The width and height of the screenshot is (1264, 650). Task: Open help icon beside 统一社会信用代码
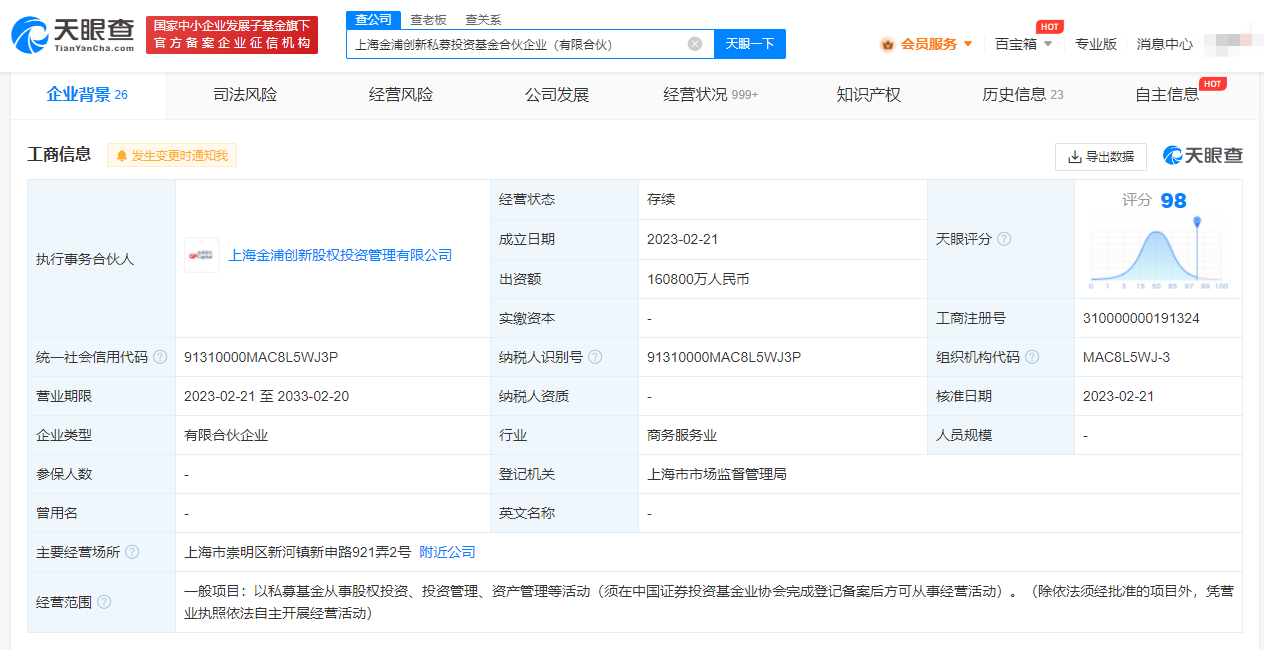click(x=160, y=357)
